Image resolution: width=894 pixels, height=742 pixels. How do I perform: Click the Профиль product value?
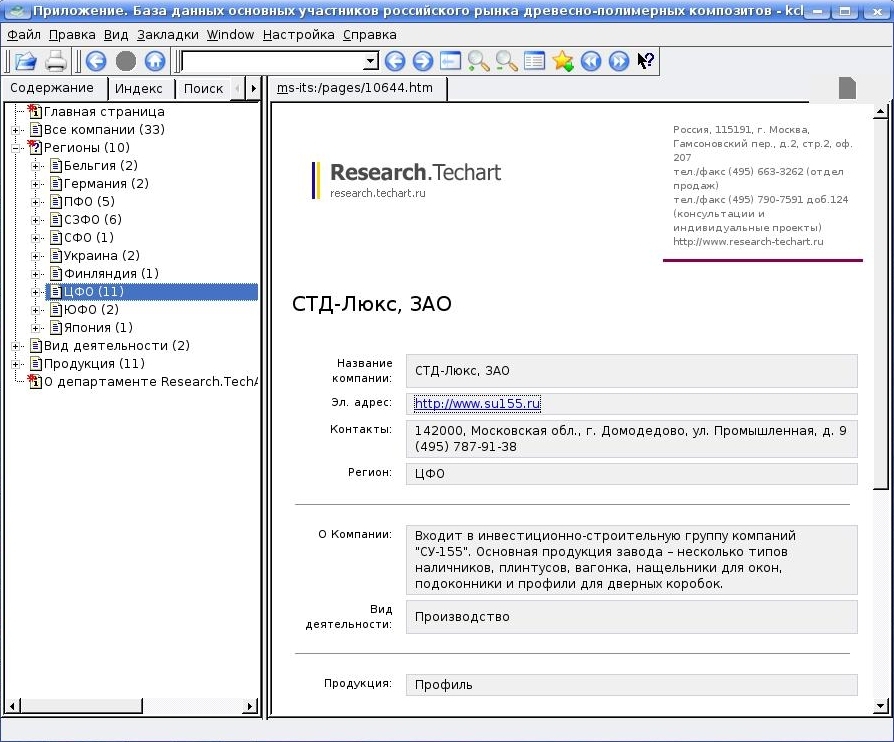point(444,685)
